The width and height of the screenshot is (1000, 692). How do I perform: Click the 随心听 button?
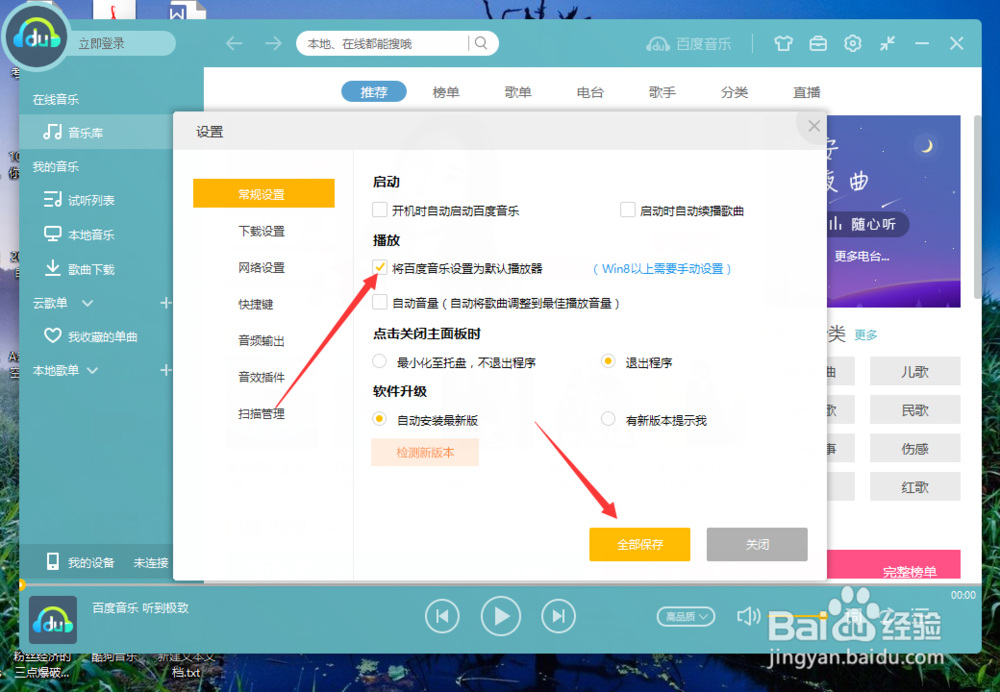867,224
